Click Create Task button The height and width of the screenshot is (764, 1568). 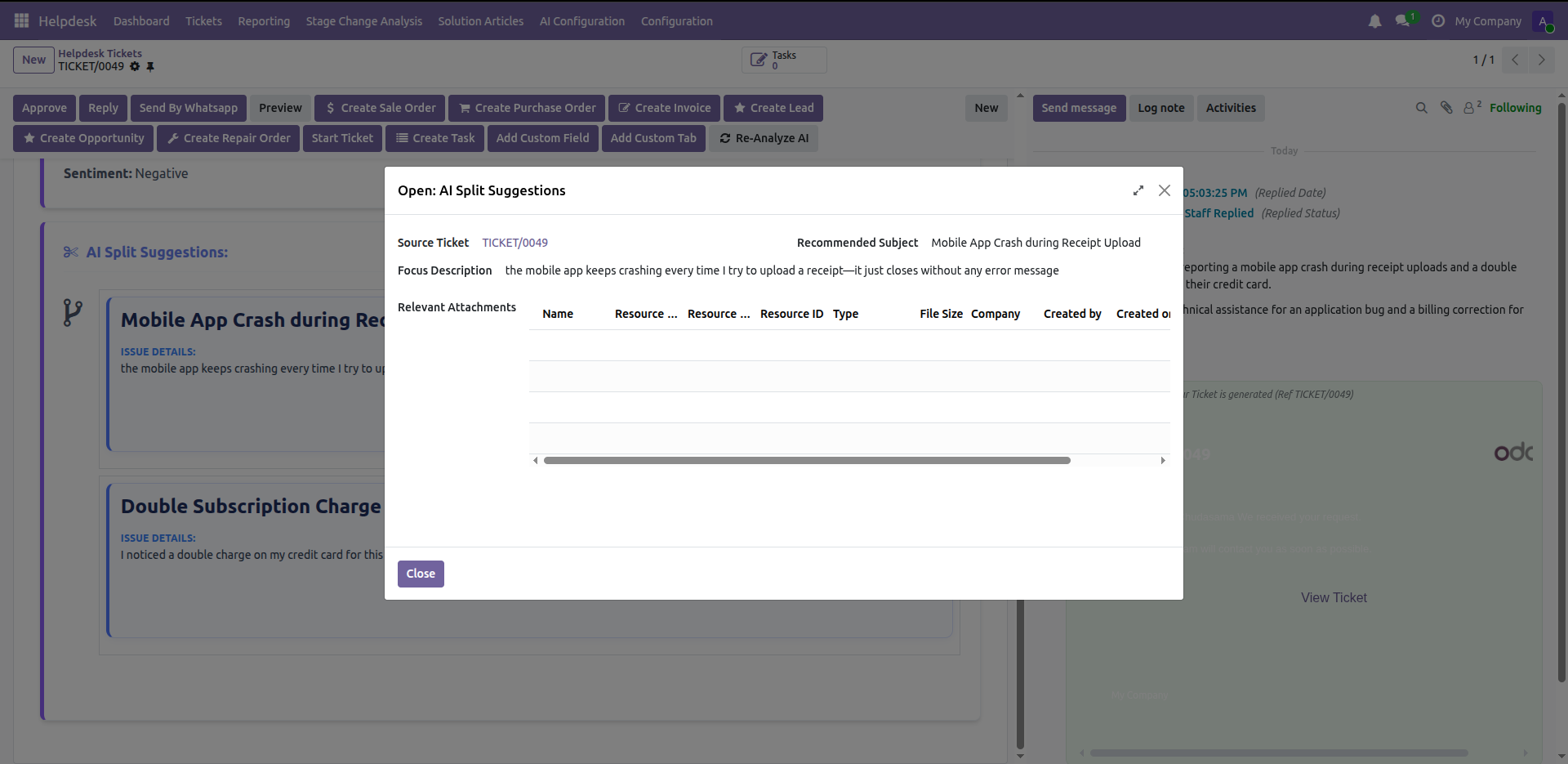(x=435, y=138)
